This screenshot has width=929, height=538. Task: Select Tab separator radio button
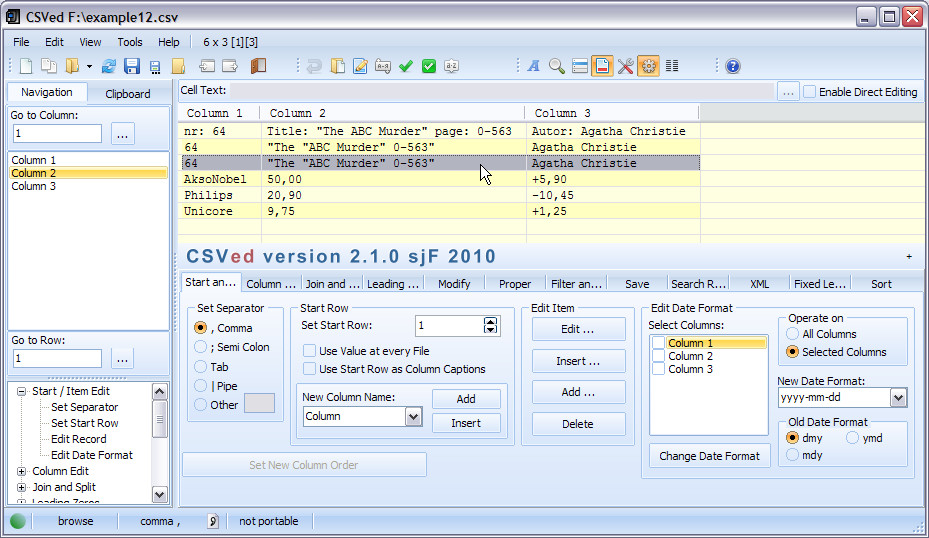201,367
